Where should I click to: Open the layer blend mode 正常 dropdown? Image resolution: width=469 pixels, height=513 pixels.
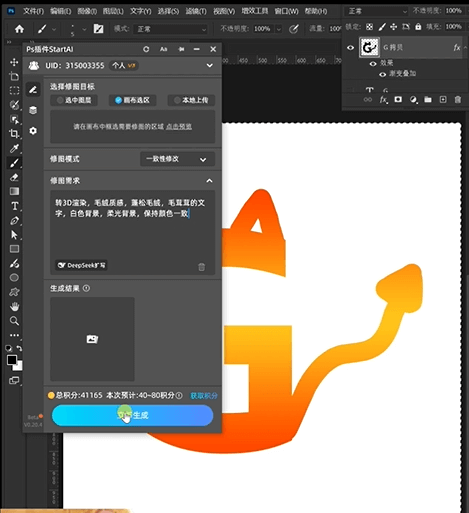(376, 11)
